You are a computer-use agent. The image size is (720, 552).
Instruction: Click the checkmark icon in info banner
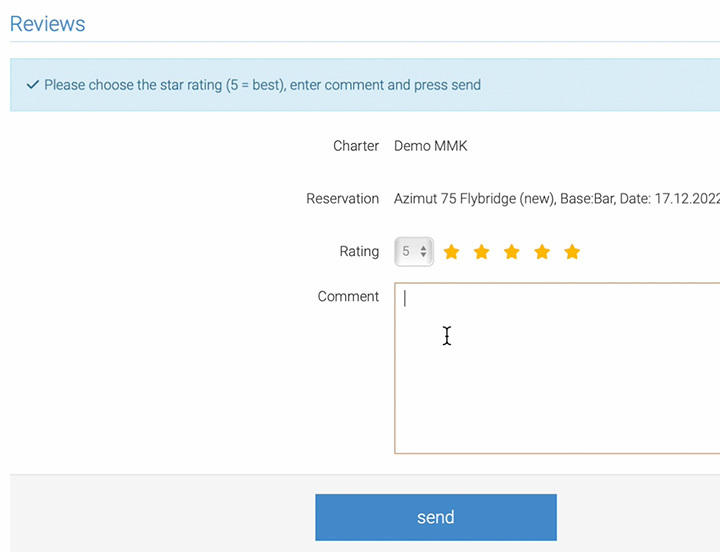[33, 85]
